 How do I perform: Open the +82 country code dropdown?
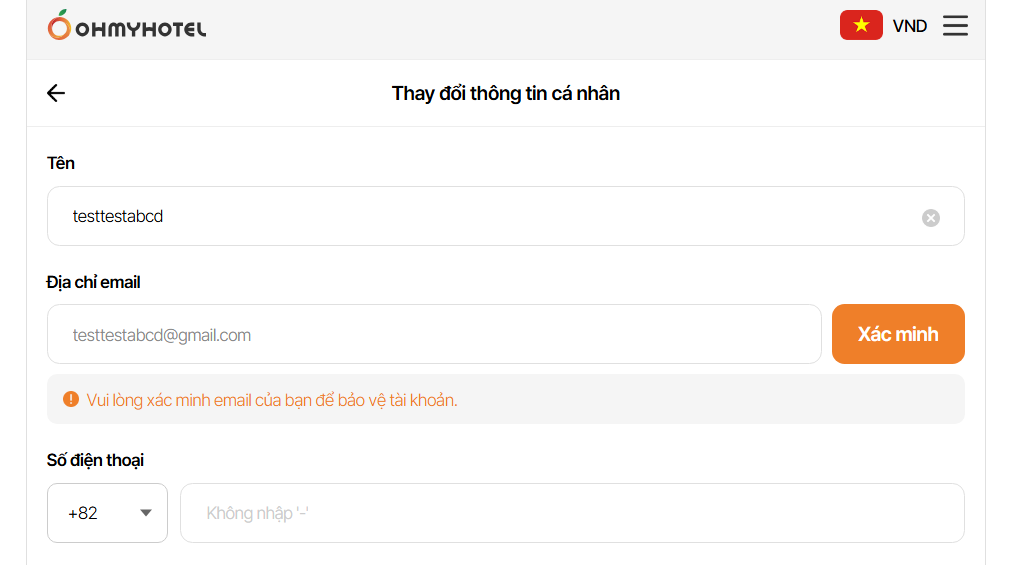107,513
